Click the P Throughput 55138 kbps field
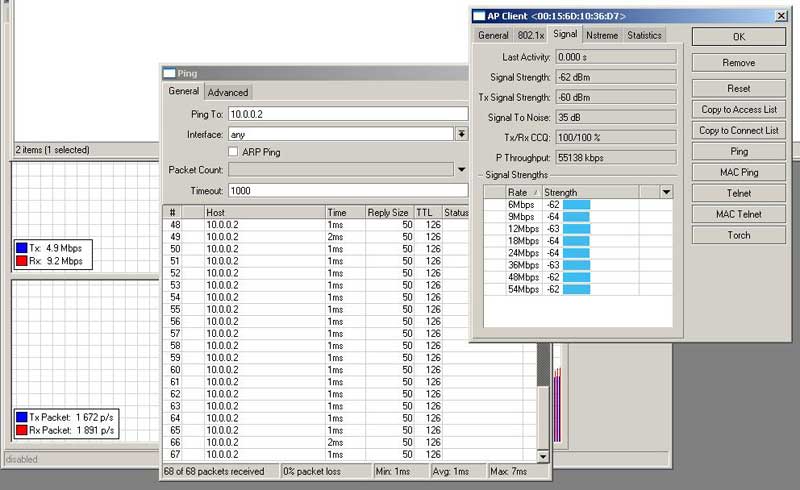This screenshot has width=800, height=490. [x=616, y=158]
